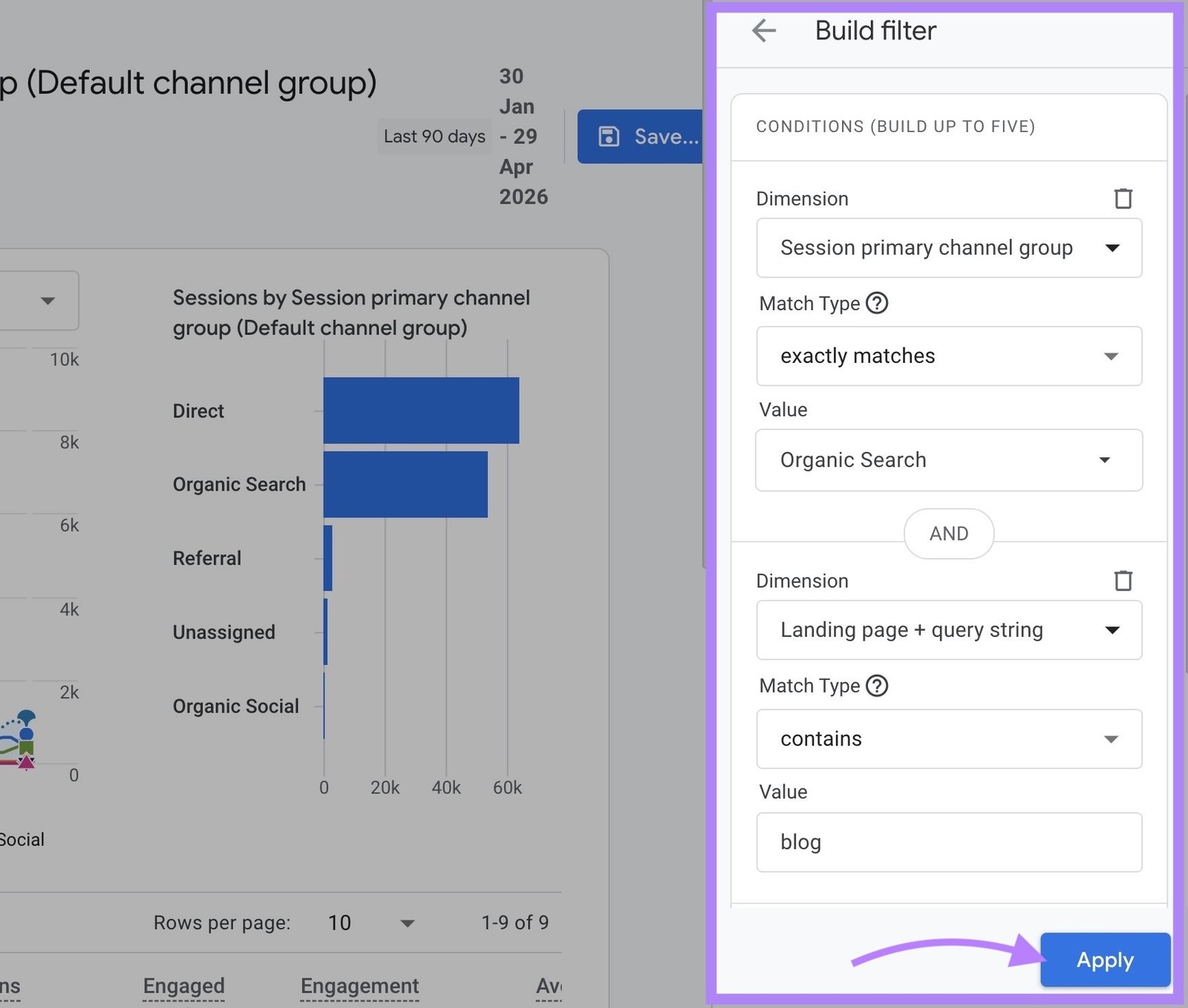Open the Landing page + query string dropdown
Image resolution: width=1188 pixels, height=1008 pixels.
pos(949,630)
